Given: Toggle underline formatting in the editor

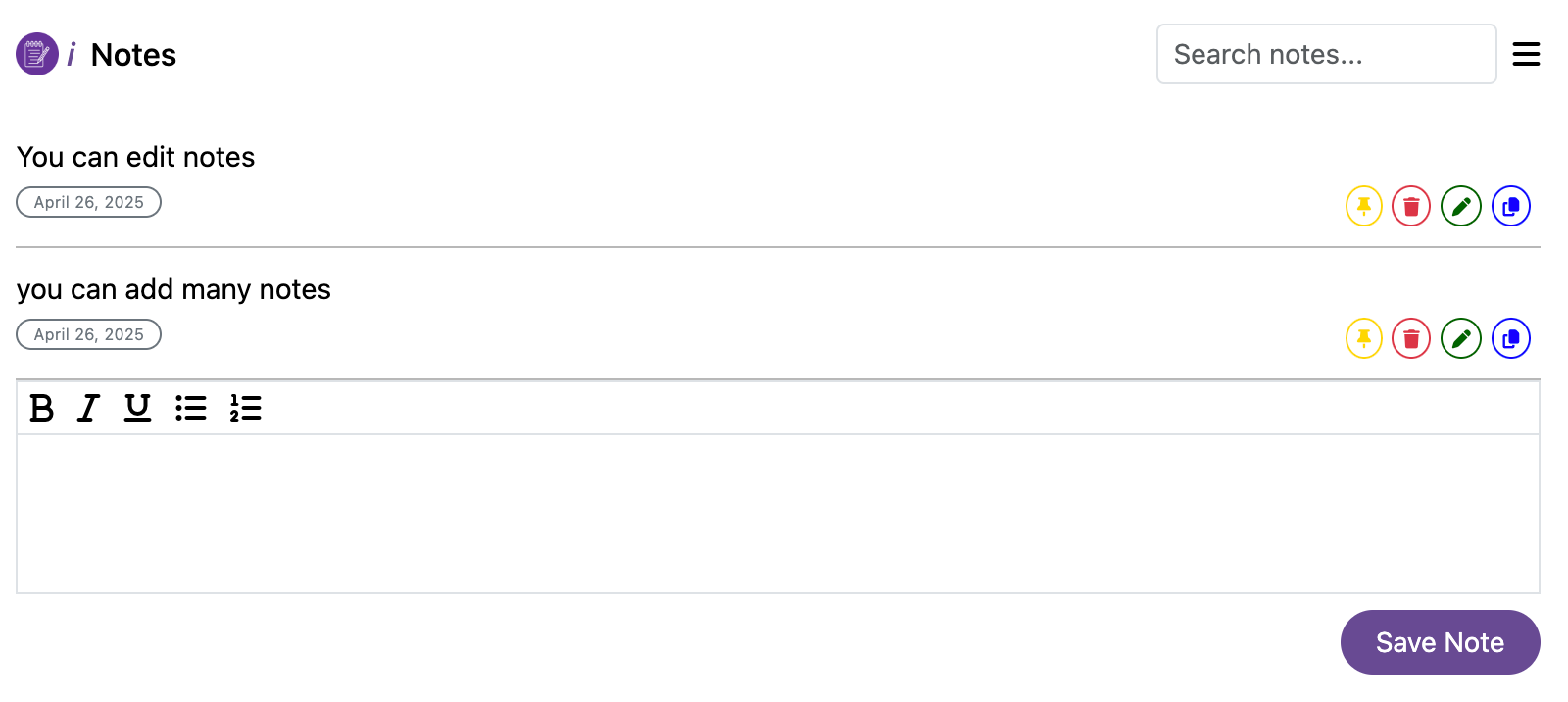Looking at the screenshot, I should point(137,408).
